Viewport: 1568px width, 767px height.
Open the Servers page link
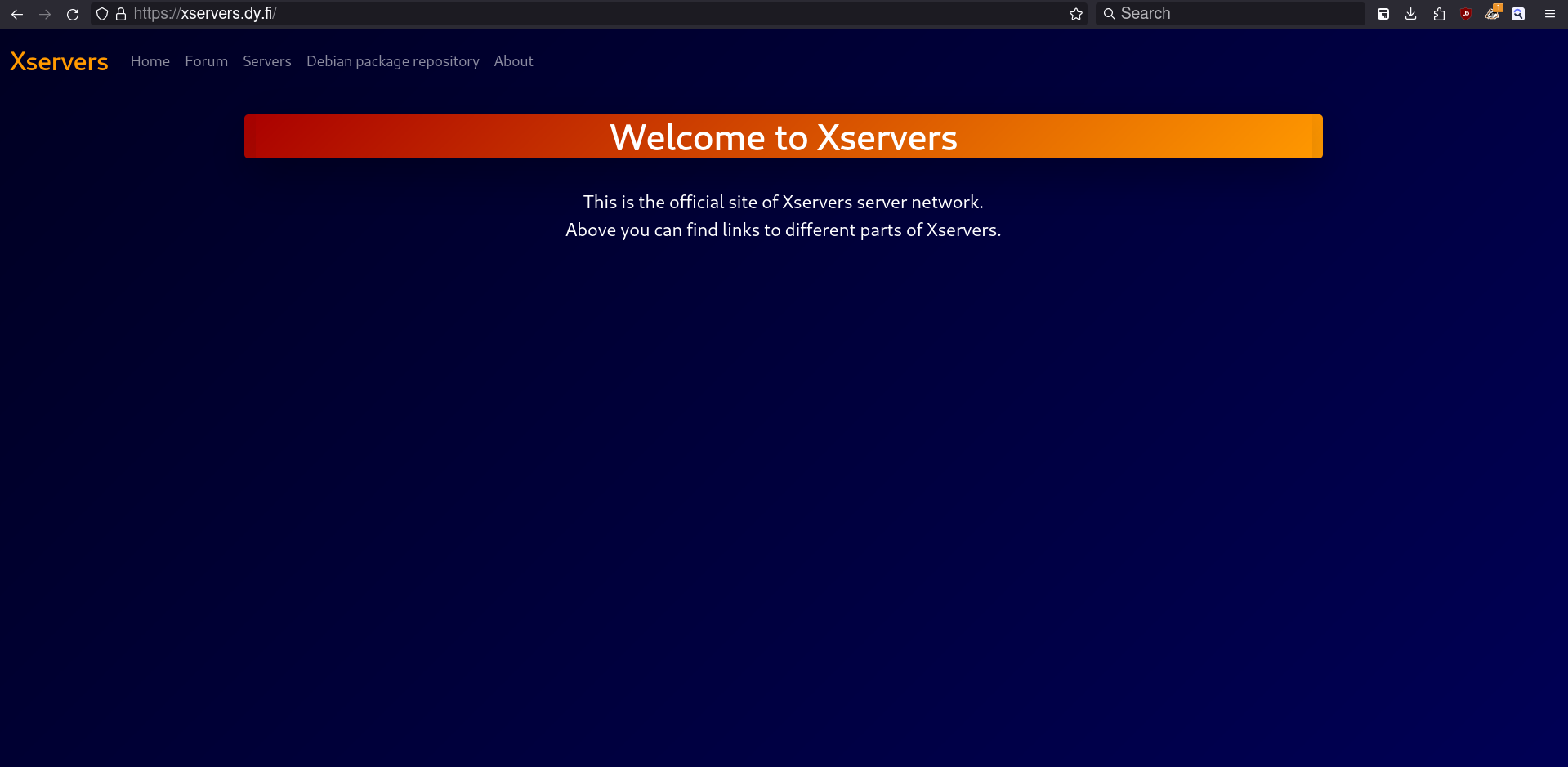tap(267, 61)
